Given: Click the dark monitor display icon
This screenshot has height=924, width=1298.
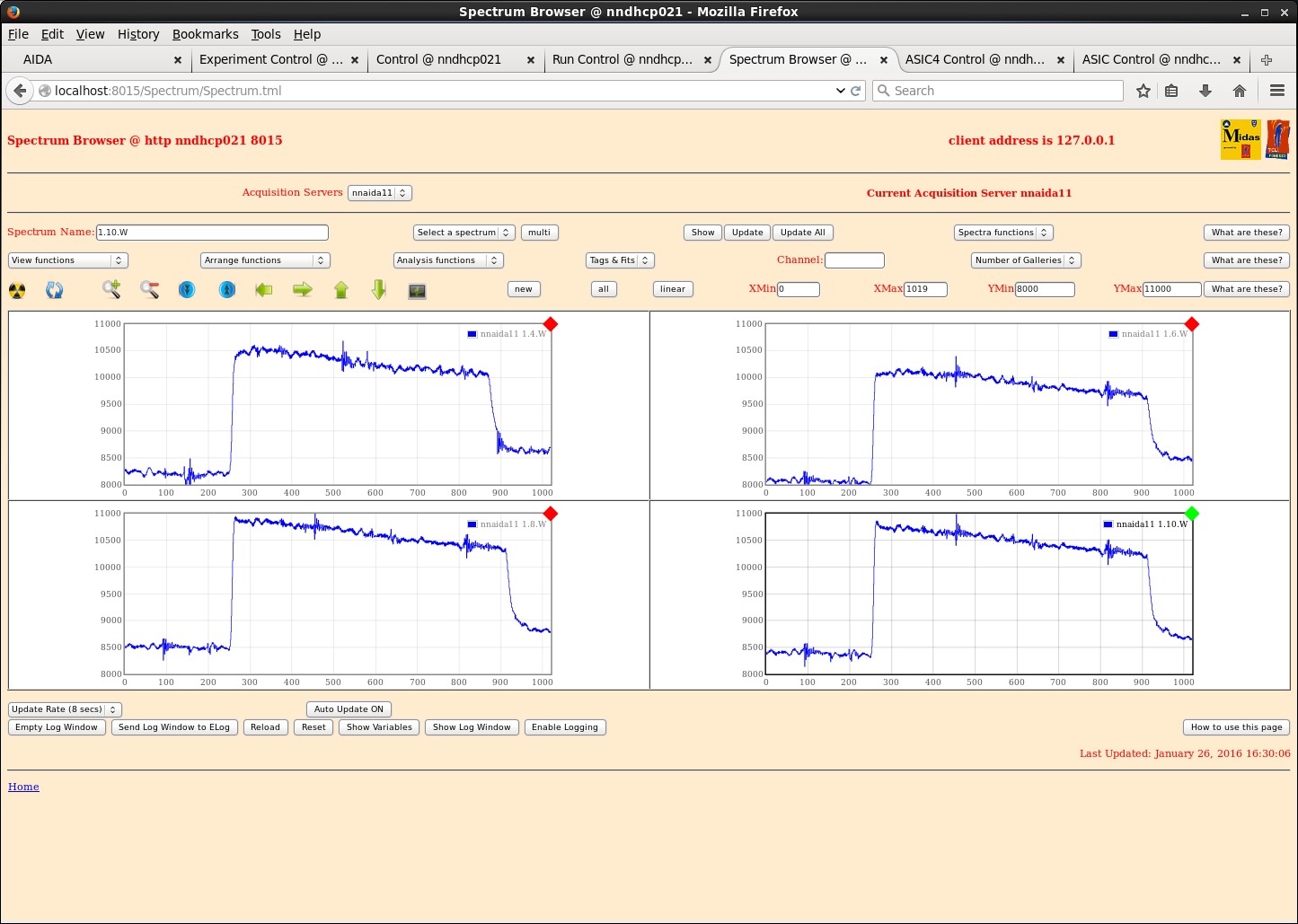Looking at the screenshot, I should (x=417, y=291).
